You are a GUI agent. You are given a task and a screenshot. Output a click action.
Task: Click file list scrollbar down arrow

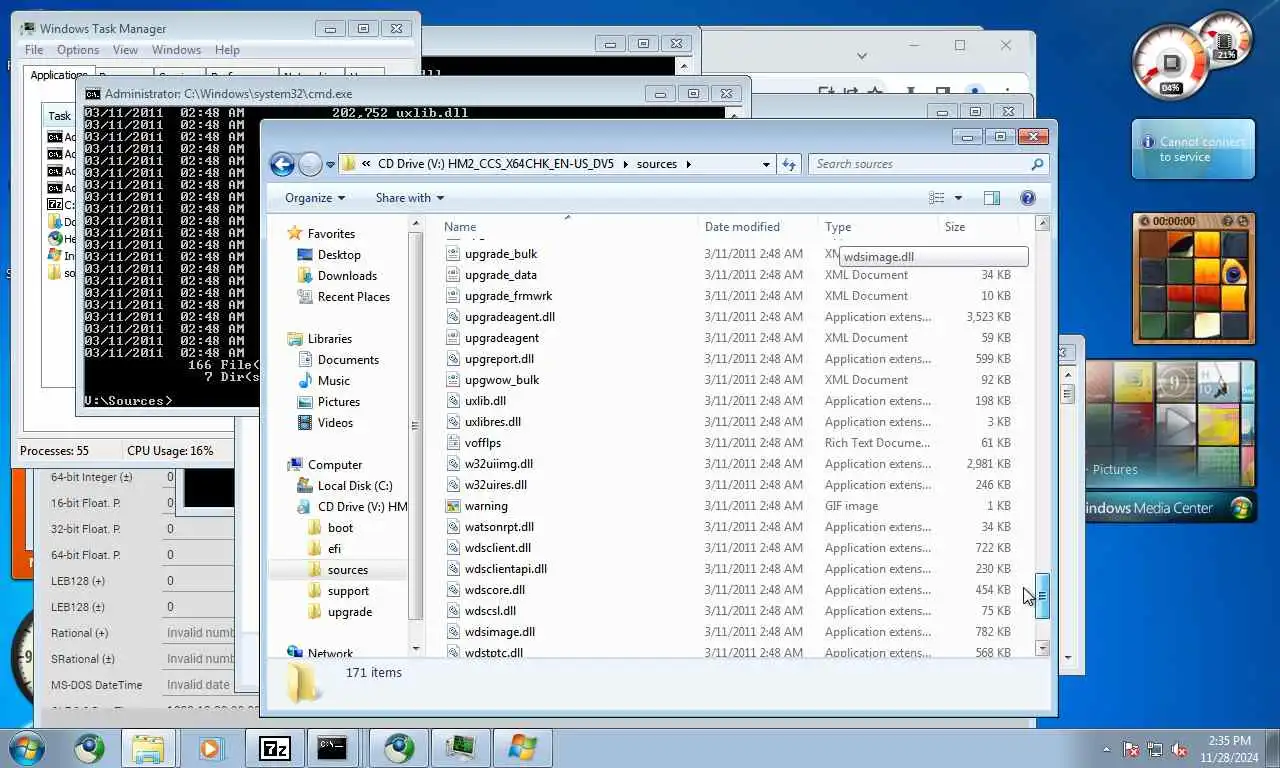coord(1042,648)
